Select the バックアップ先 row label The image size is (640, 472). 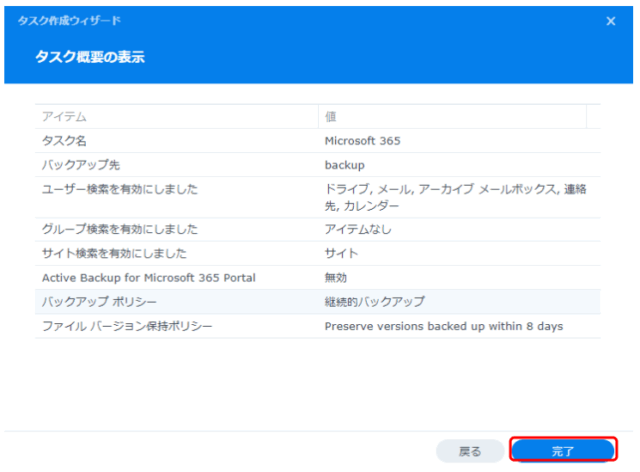pos(76,164)
